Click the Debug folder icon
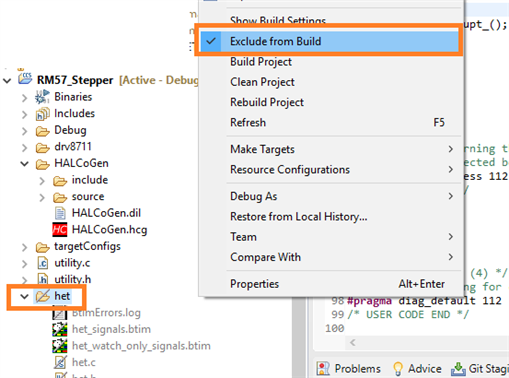This screenshot has height=378, width=509. pyautogui.click(x=43, y=131)
